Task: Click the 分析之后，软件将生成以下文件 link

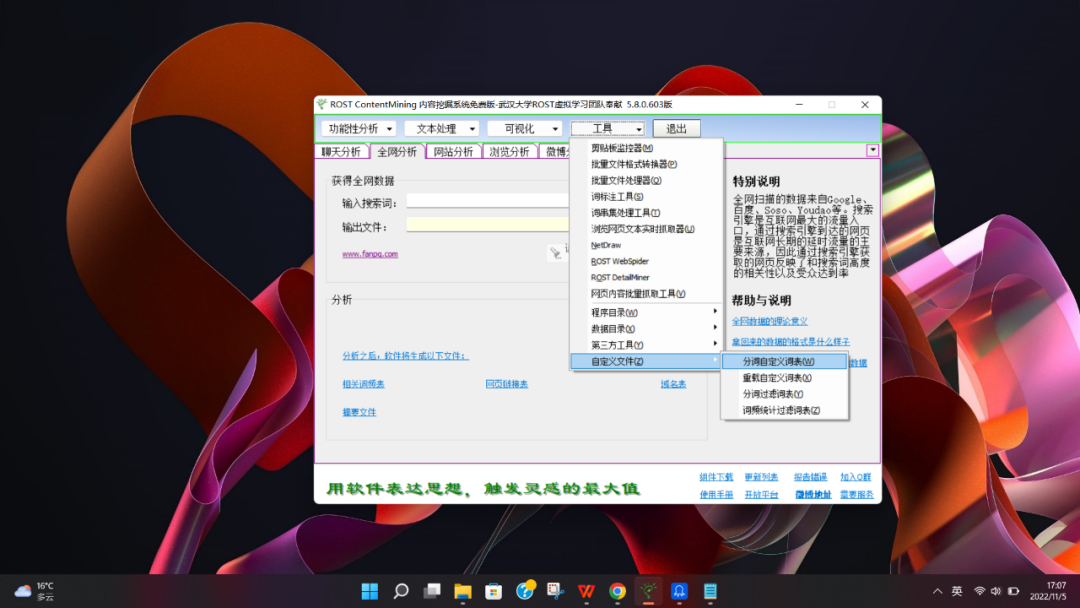Action: tap(405, 356)
